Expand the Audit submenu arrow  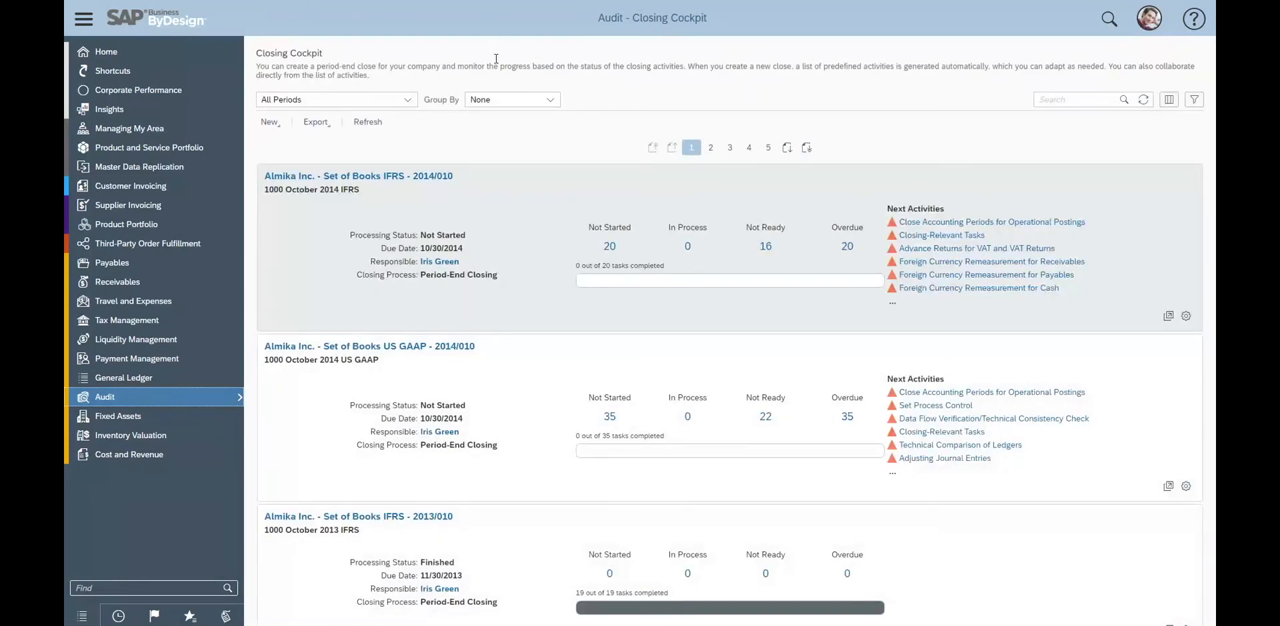click(x=239, y=397)
